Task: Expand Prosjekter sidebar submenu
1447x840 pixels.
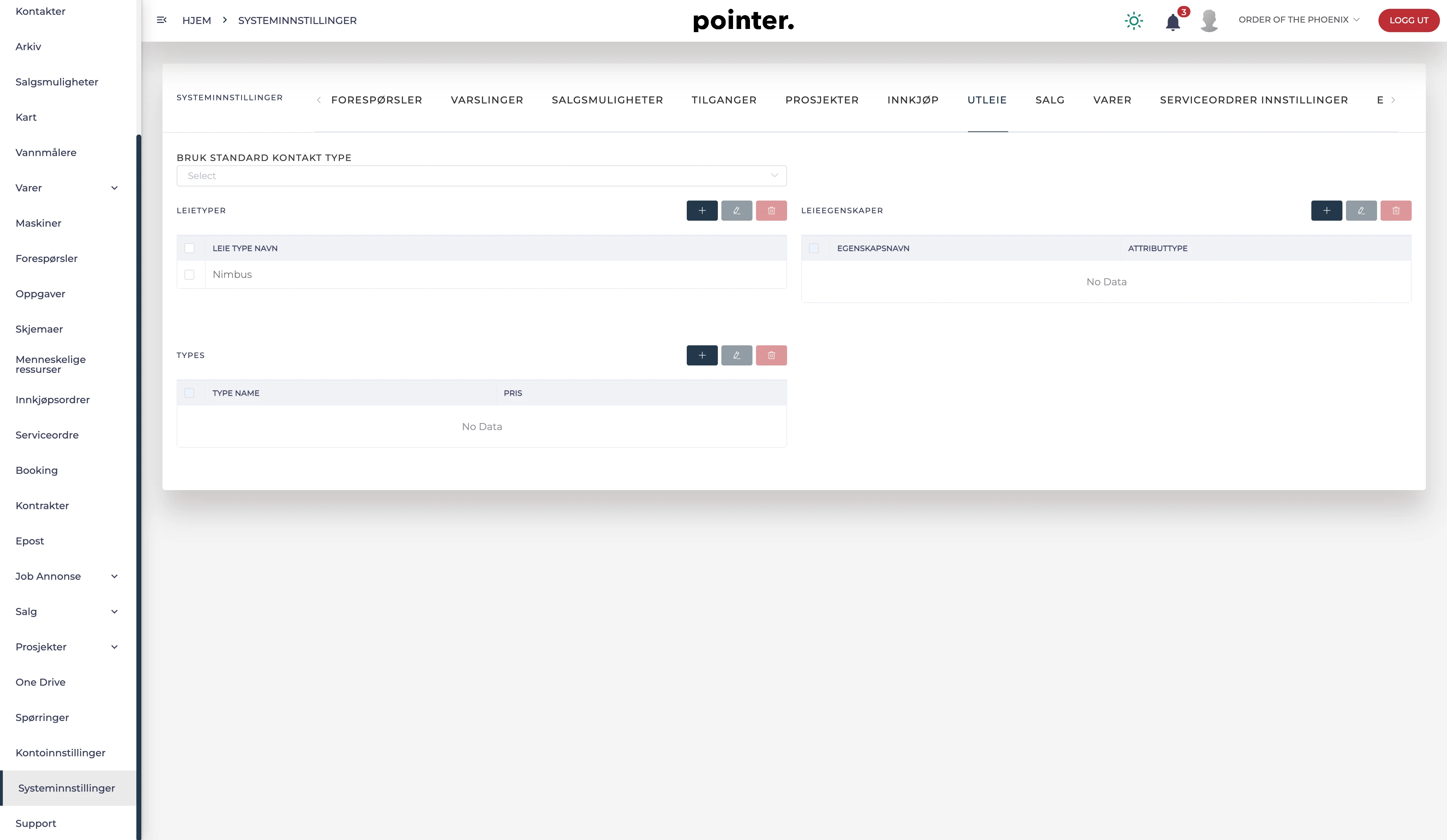Action: point(114,647)
